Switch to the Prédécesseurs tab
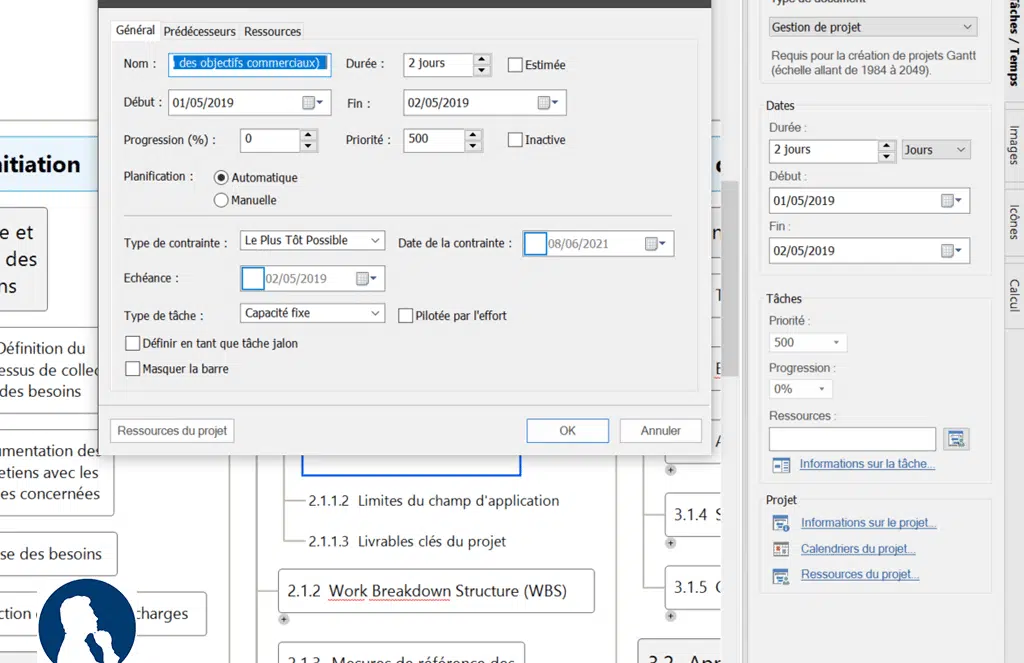 pos(199,32)
